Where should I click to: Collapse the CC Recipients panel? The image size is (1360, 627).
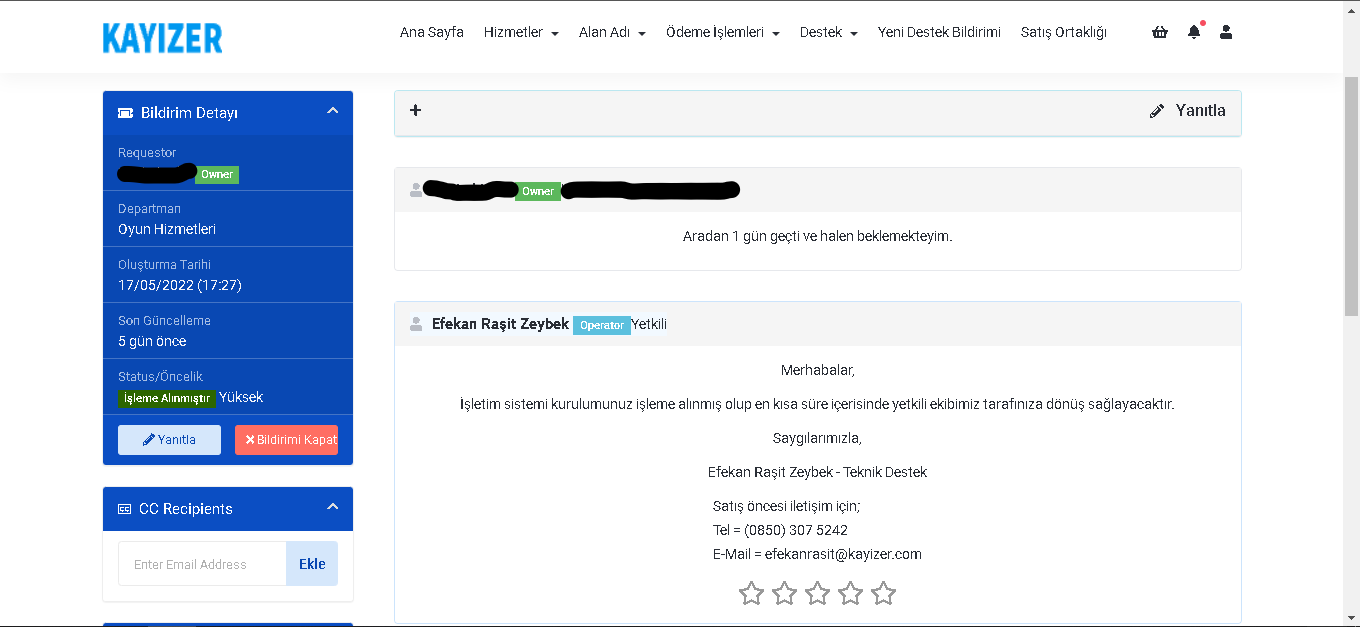(x=333, y=507)
